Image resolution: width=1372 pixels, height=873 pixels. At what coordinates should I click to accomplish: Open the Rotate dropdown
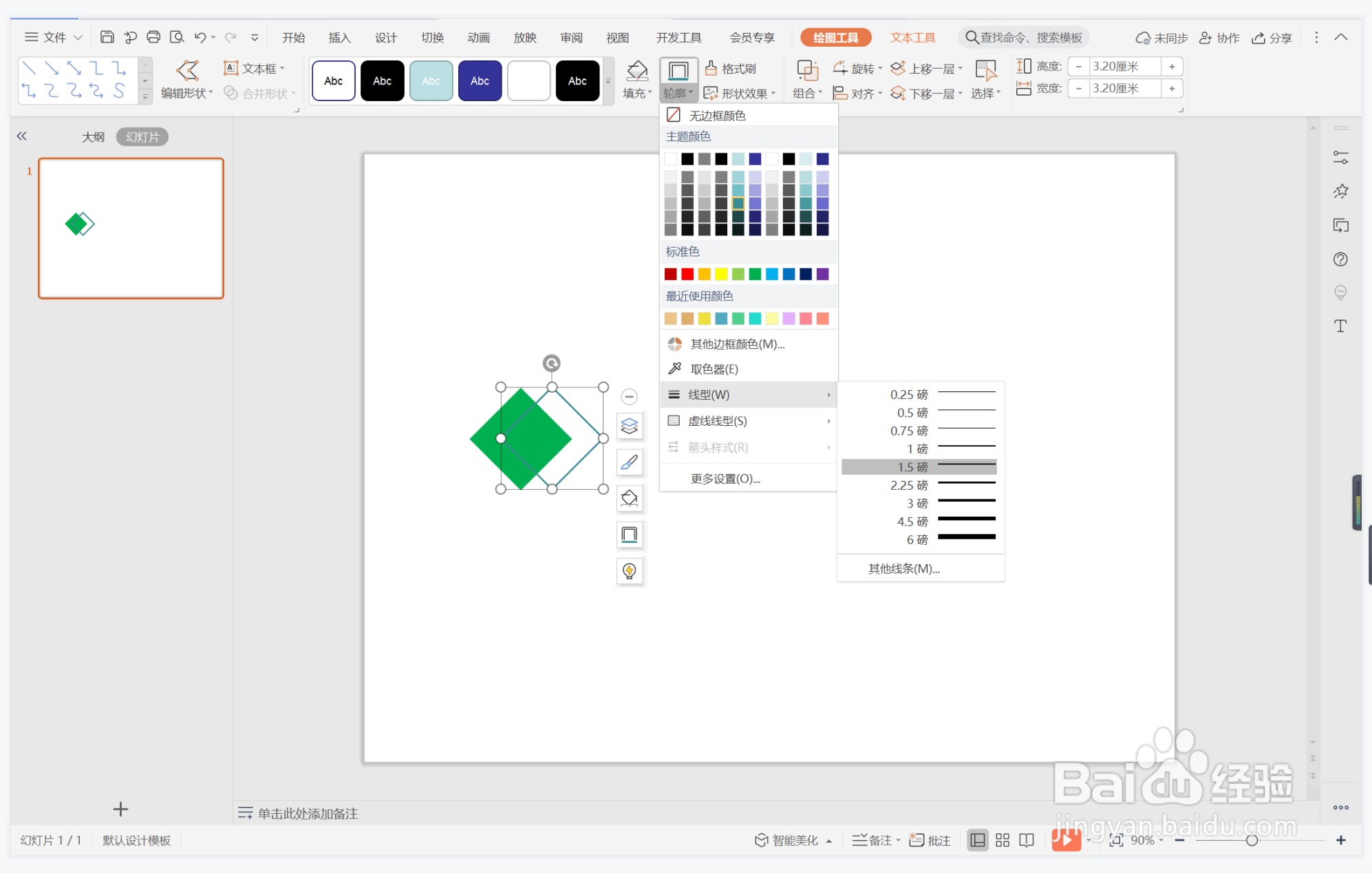pyautogui.click(x=857, y=68)
